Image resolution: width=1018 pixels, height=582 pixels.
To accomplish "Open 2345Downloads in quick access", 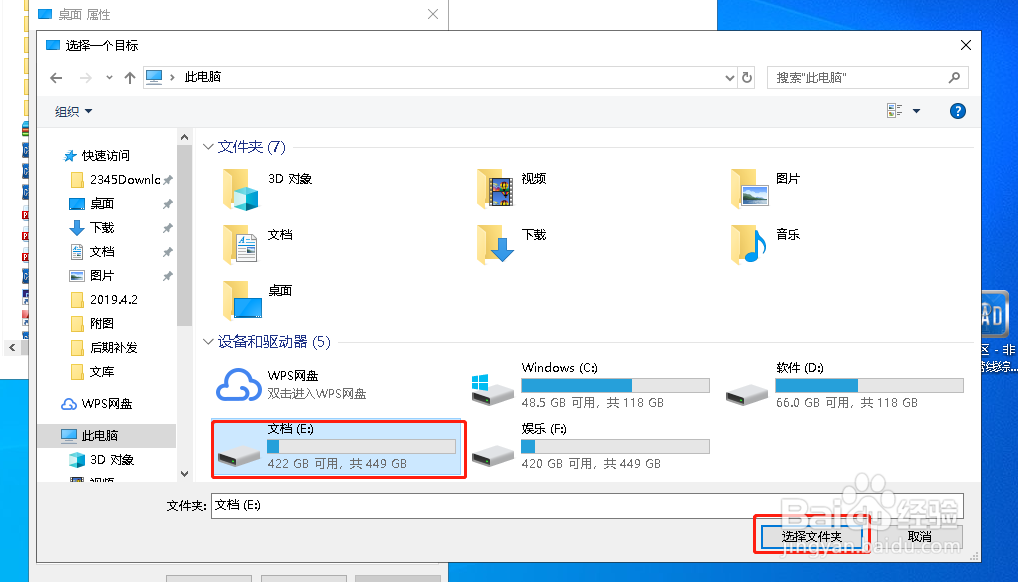I will (125, 180).
